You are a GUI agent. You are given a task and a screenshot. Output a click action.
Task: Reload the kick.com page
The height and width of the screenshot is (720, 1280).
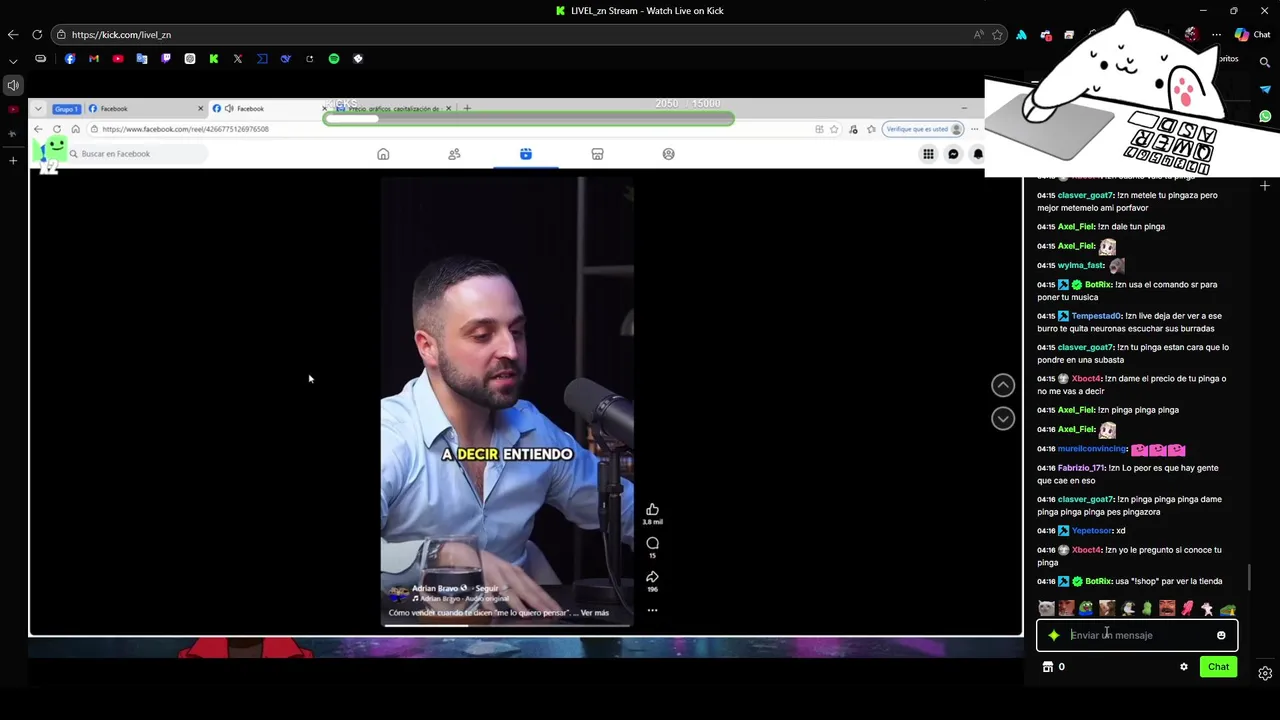[x=37, y=35]
